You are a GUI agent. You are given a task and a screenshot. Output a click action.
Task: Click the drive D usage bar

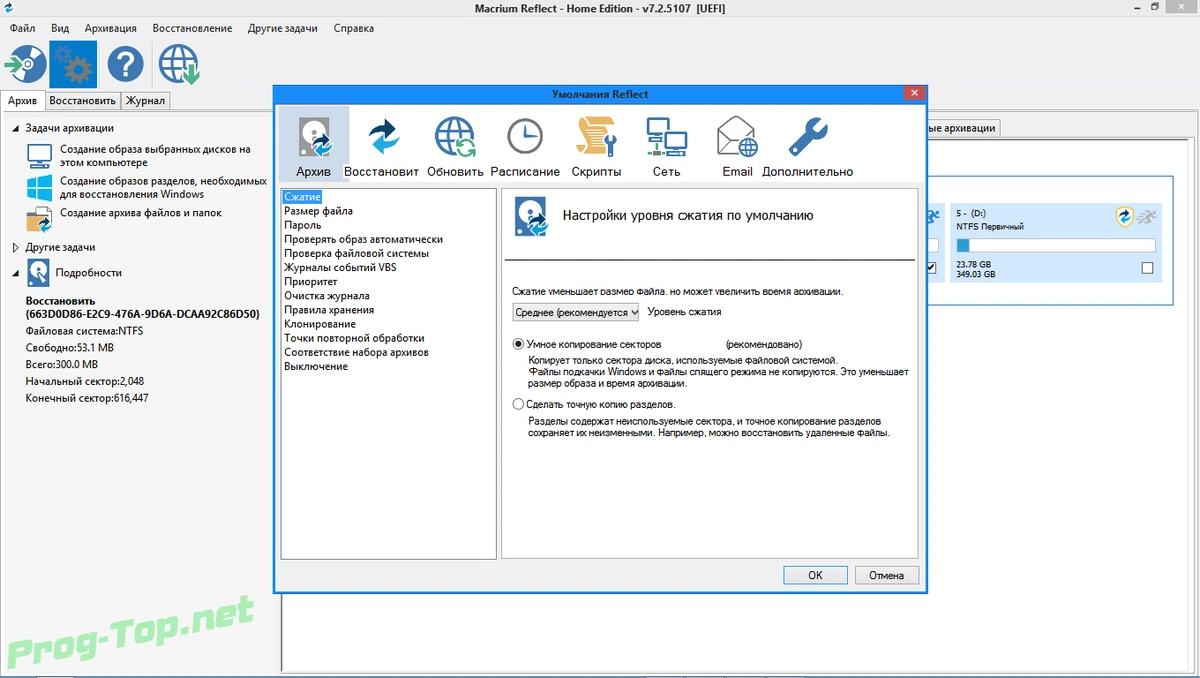tap(1055, 245)
